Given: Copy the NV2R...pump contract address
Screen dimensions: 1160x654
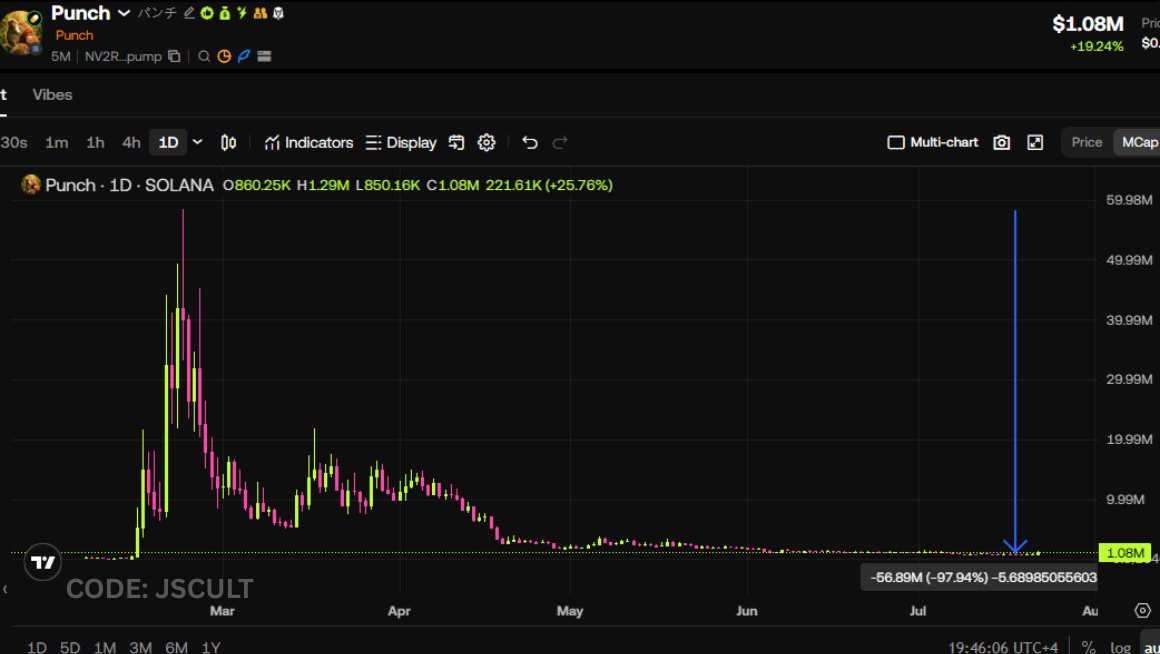Looking at the screenshot, I should click(x=175, y=56).
